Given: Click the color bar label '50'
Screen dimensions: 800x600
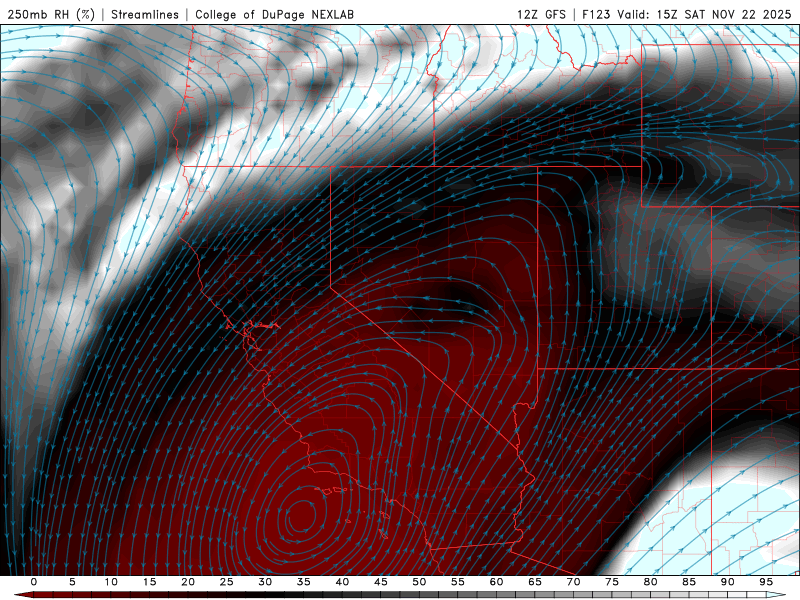Looking at the screenshot, I should [419, 582].
